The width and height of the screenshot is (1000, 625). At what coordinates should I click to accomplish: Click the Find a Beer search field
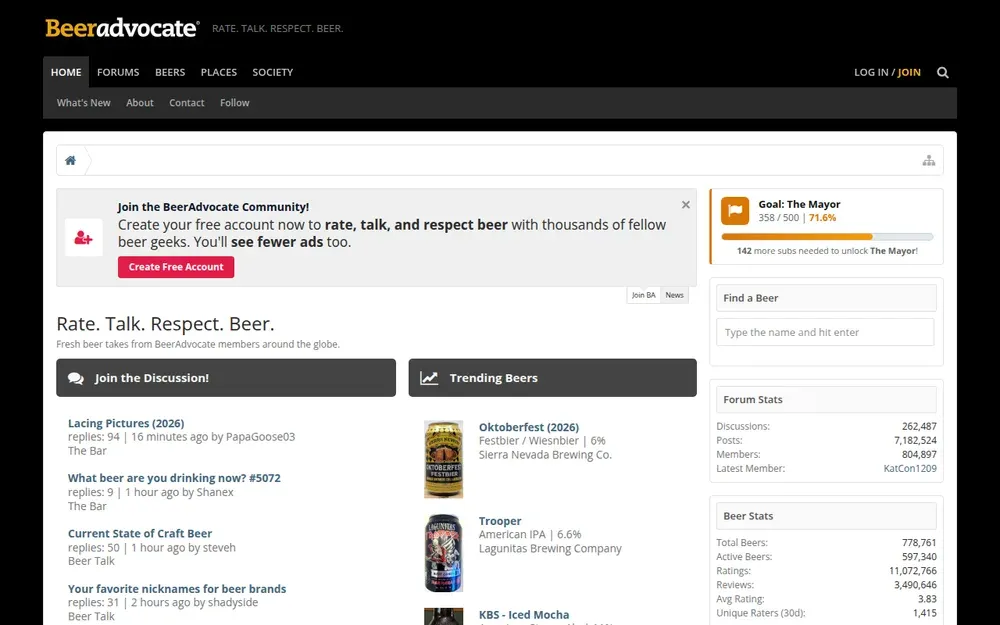(x=825, y=332)
